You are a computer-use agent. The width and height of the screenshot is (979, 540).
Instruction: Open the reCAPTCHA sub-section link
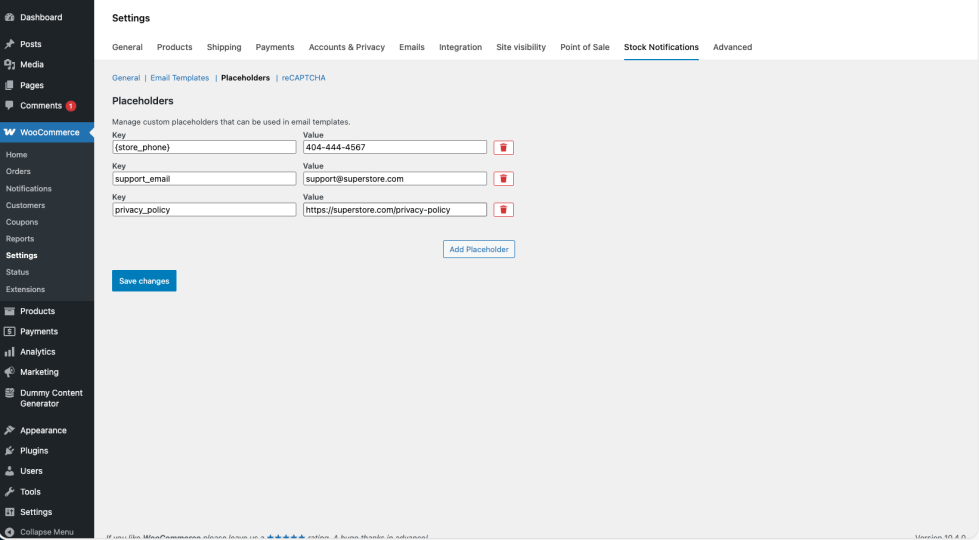tap(303, 78)
